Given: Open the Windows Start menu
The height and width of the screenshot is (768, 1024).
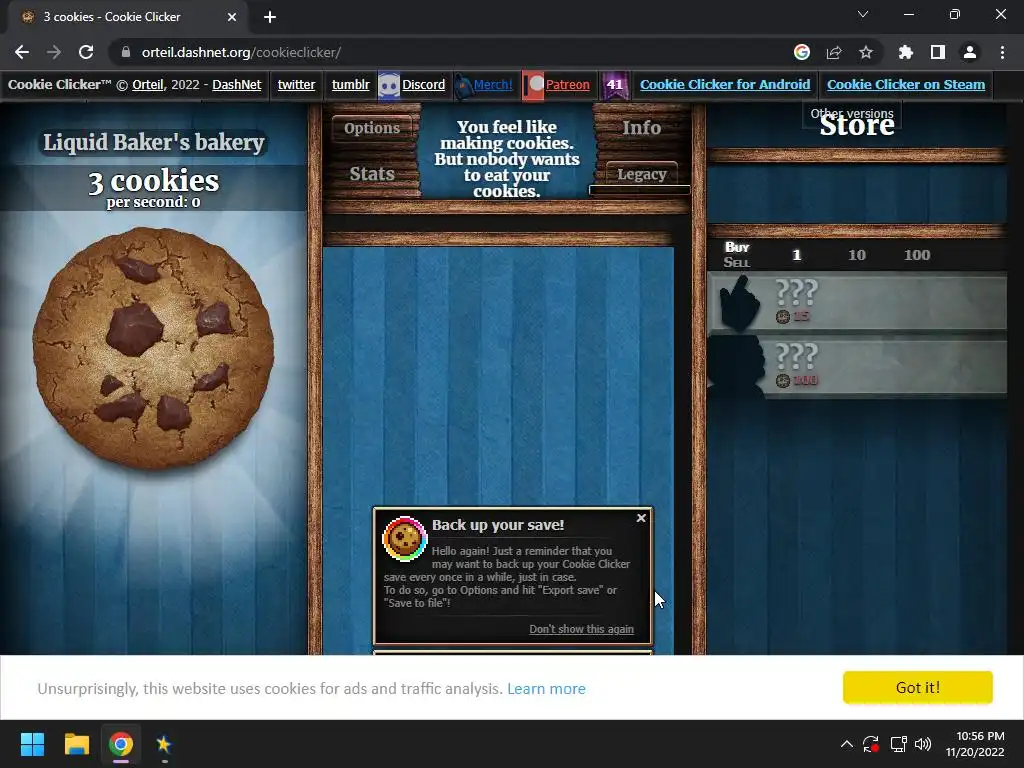Looking at the screenshot, I should point(32,744).
